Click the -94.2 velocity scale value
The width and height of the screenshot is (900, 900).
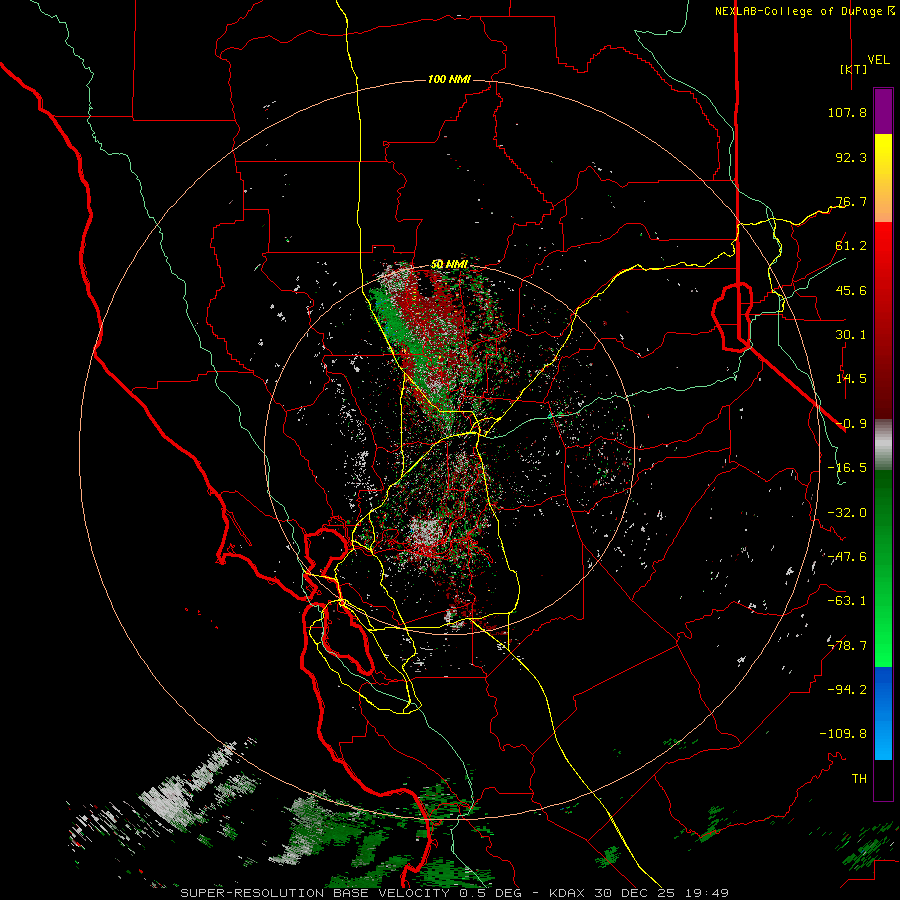click(847, 690)
